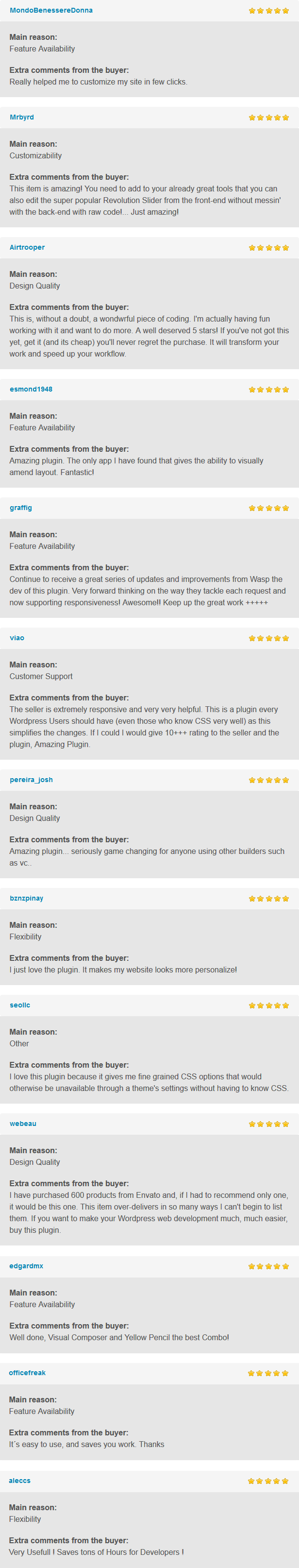Viewport: 299px width, 1568px height.
Task: Click the stars next to esmond1948
Action: point(268,390)
